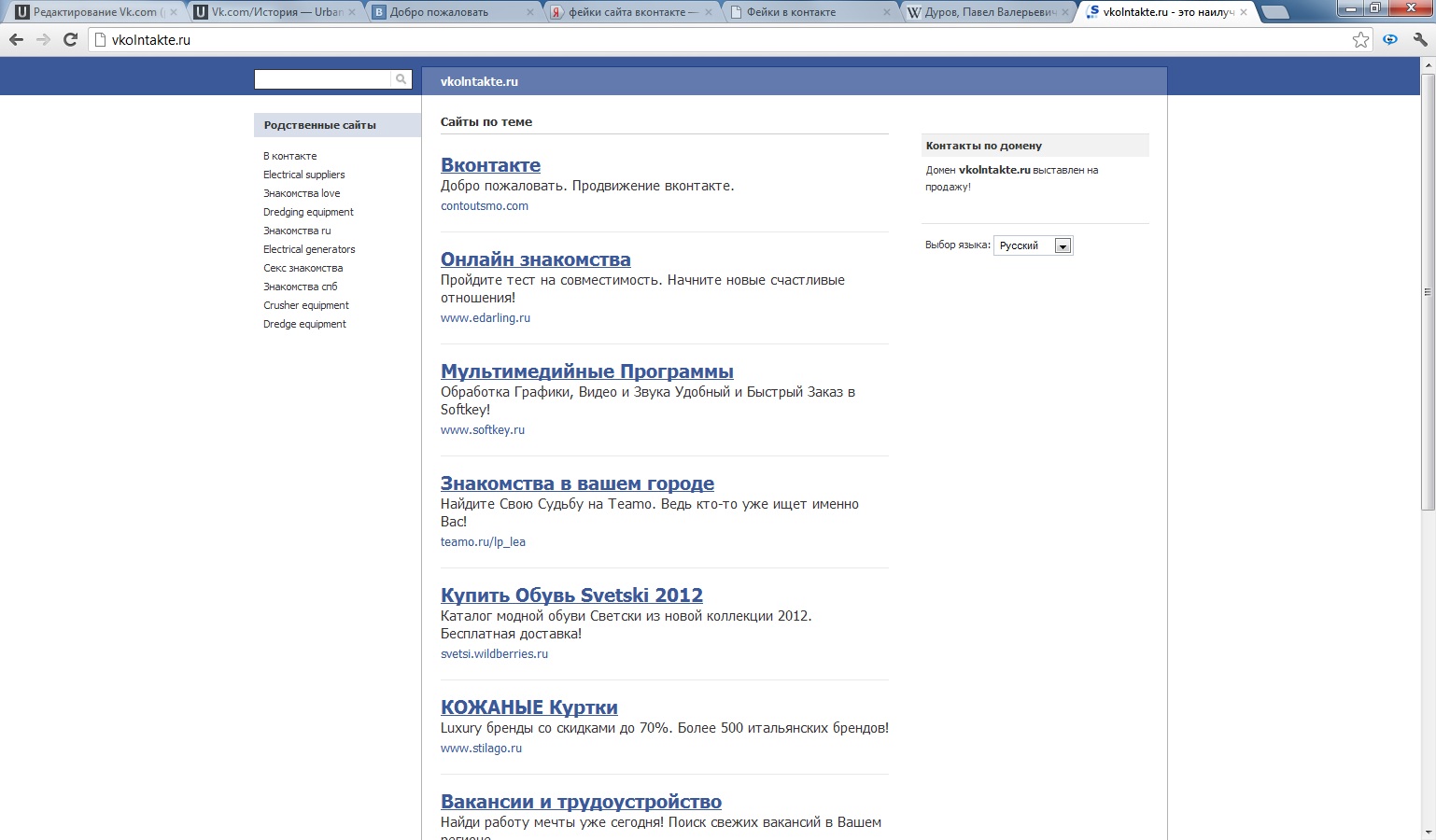Switch to the 'Дуров, Павел Валерьевич' Wikipedia tab
1436x840 pixels.
click(980, 12)
